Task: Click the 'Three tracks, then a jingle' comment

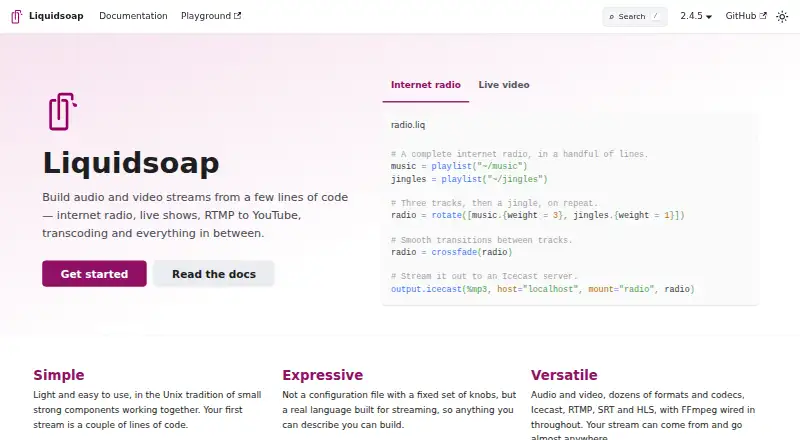Action: (494, 203)
